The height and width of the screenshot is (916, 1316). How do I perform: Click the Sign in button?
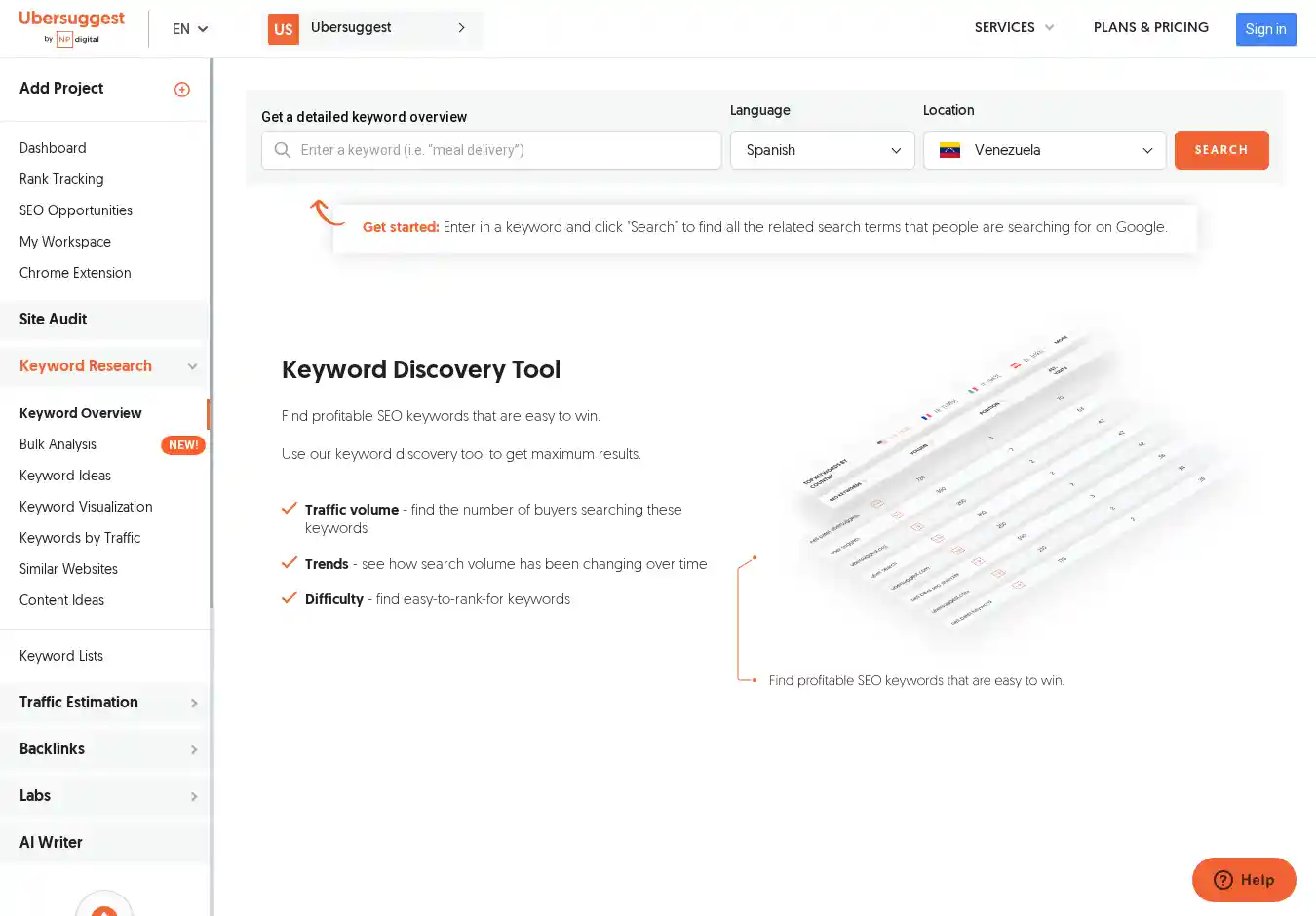pyautogui.click(x=1265, y=29)
